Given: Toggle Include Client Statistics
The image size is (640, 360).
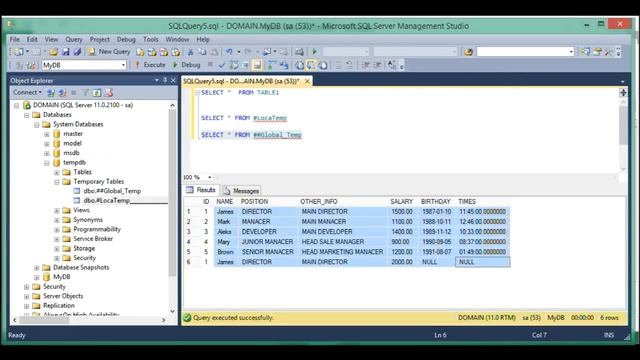Looking at the screenshot, I should pos(284,65).
